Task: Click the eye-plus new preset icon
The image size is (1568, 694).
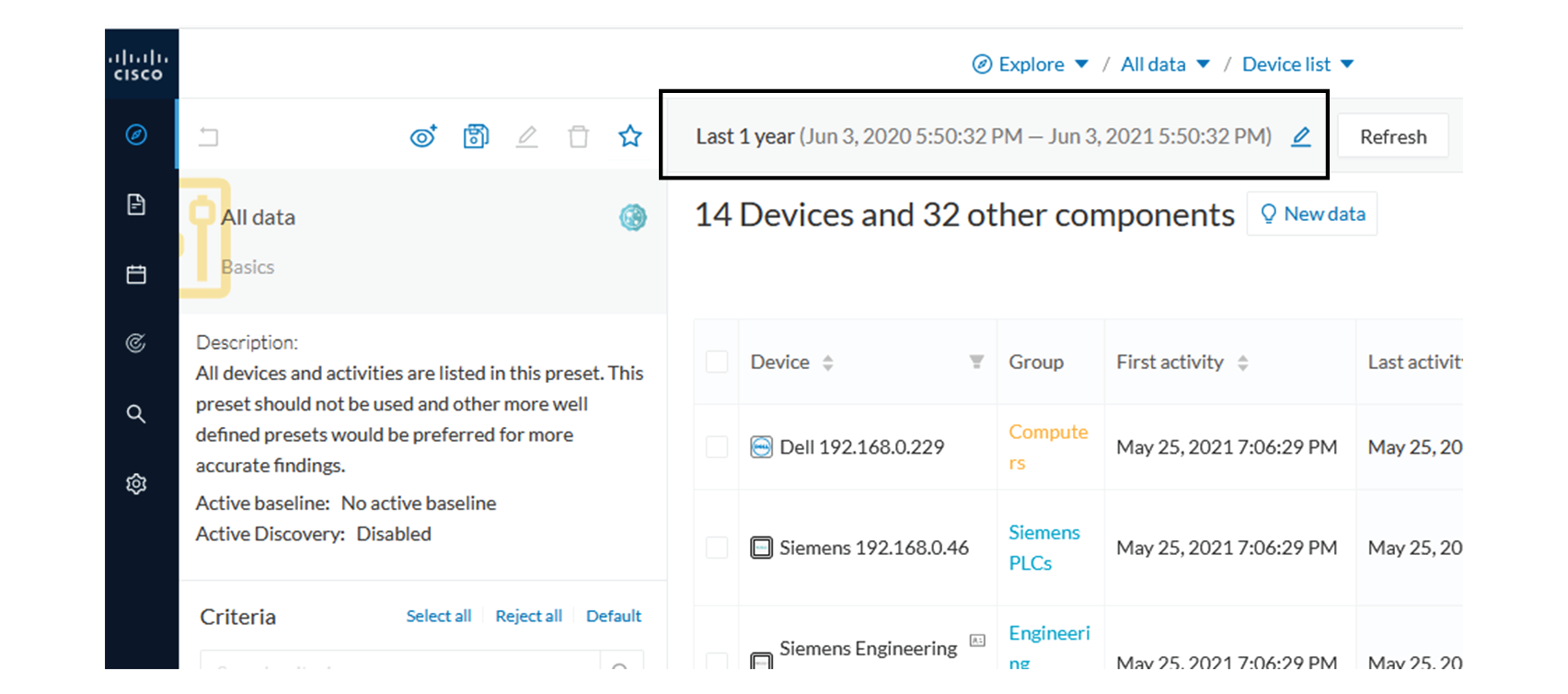Action: 423,136
